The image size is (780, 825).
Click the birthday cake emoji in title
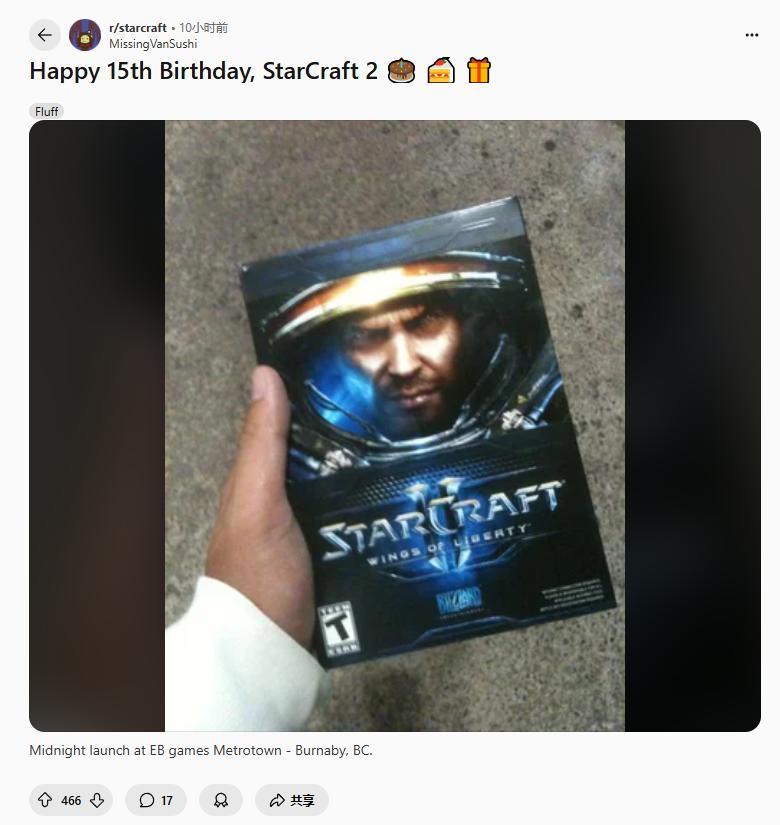(x=401, y=71)
